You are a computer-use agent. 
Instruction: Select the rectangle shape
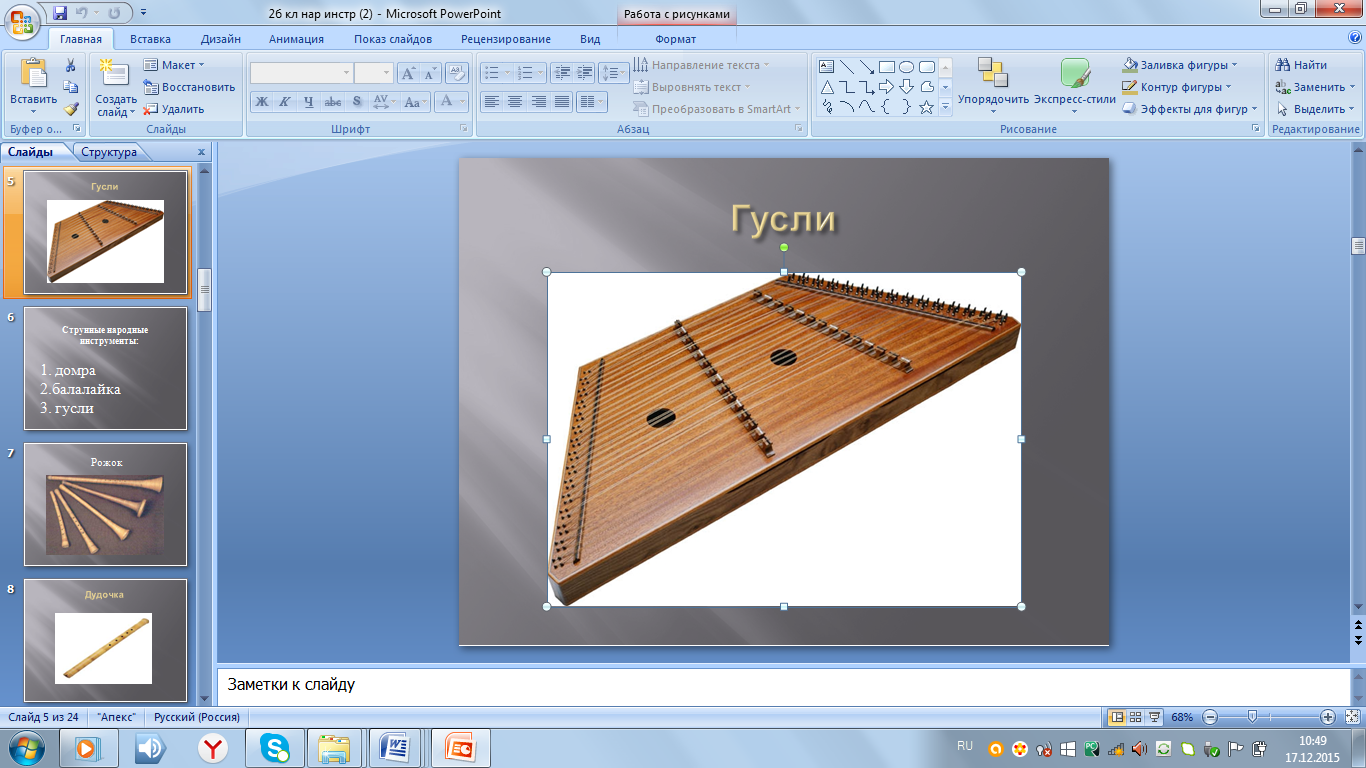tap(887, 67)
